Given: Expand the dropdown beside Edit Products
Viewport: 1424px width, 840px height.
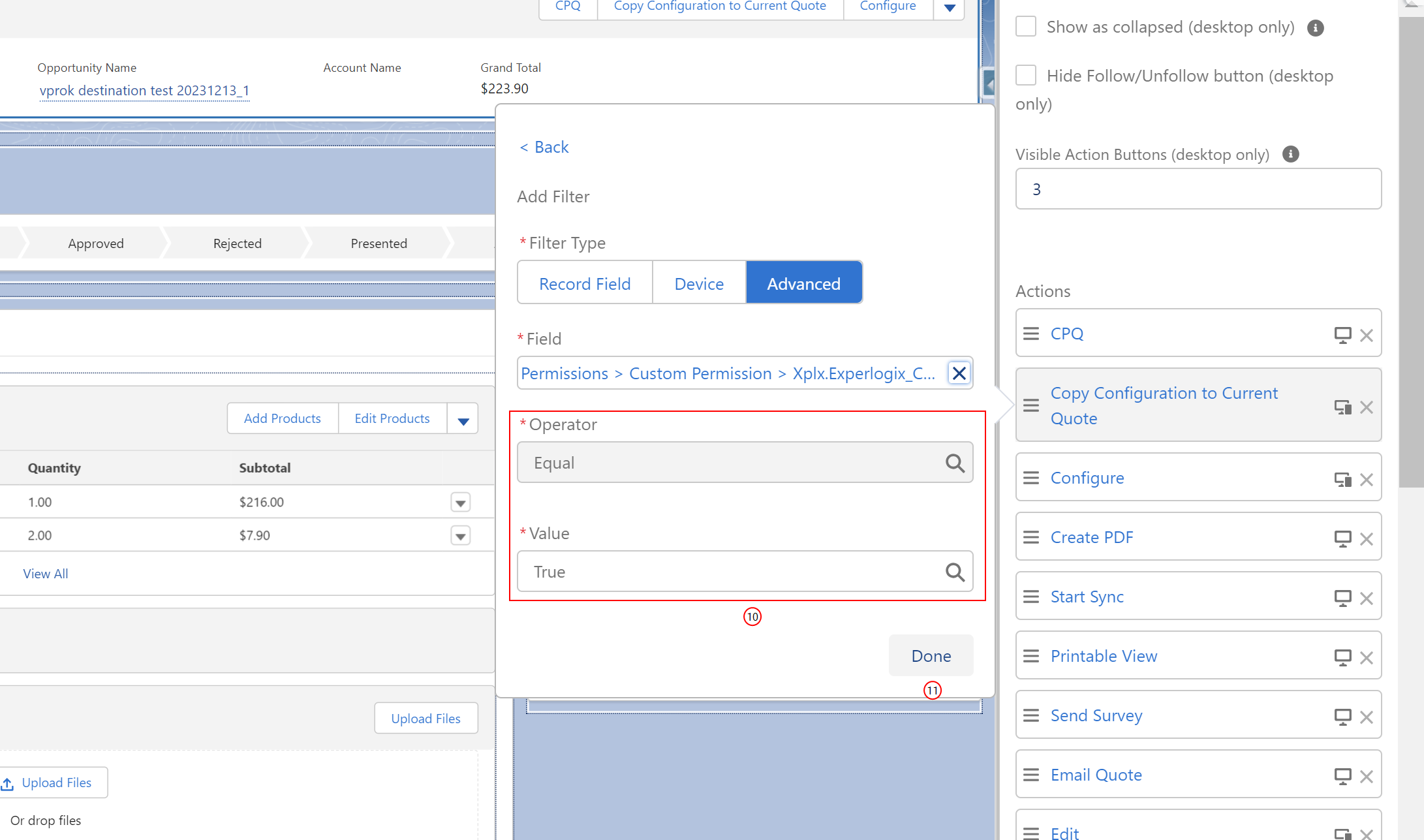Looking at the screenshot, I should click(463, 419).
